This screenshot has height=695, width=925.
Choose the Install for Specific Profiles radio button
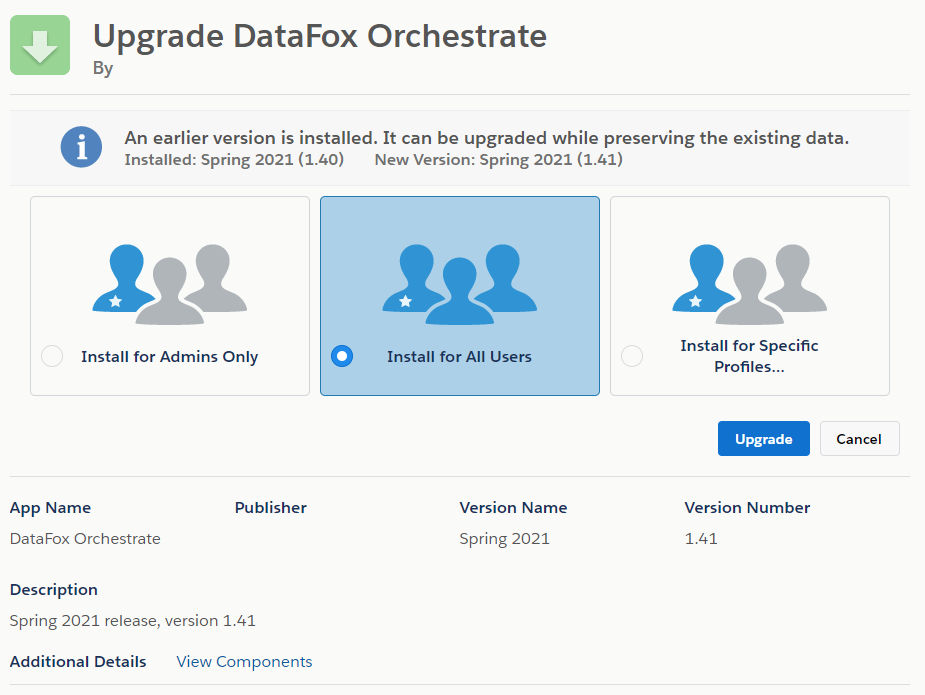632,356
